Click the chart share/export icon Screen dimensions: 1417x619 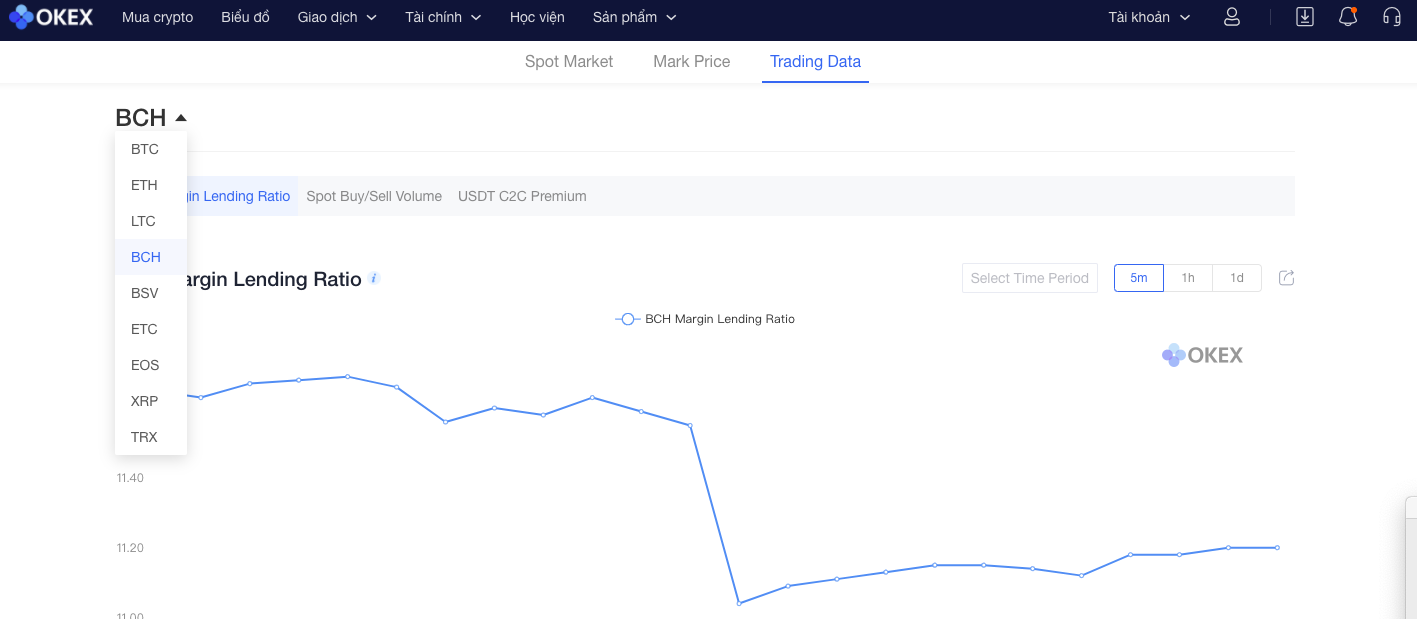pos(1287,278)
